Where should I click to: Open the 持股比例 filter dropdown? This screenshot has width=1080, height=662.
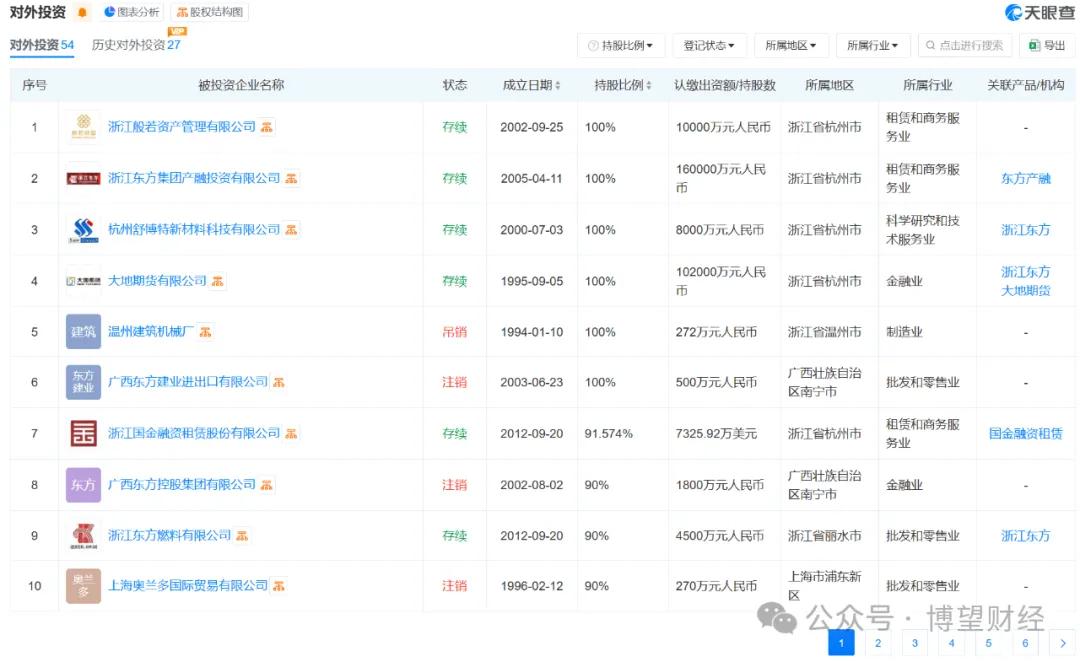coord(621,45)
